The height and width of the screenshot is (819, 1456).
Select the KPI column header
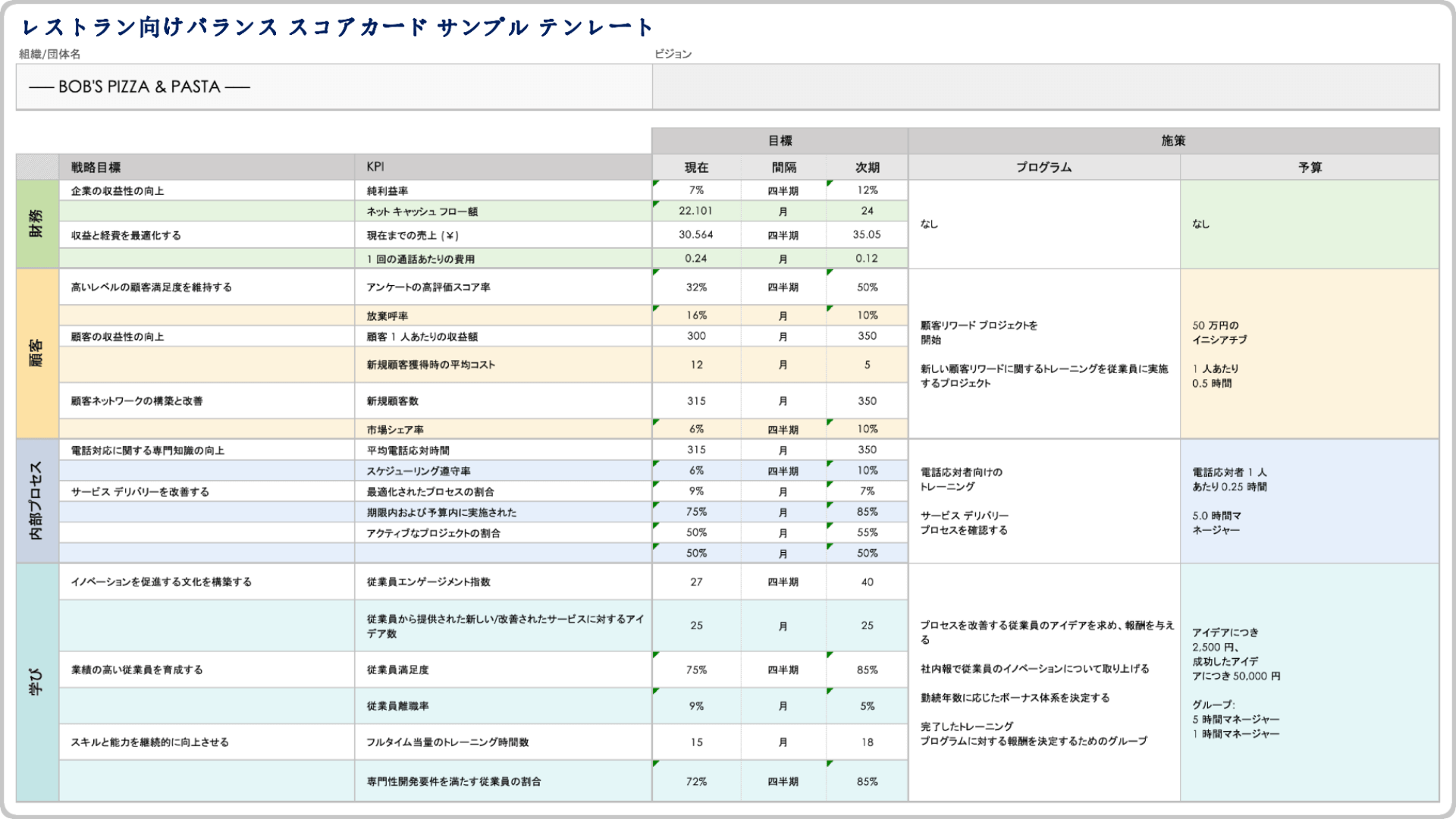click(x=504, y=167)
